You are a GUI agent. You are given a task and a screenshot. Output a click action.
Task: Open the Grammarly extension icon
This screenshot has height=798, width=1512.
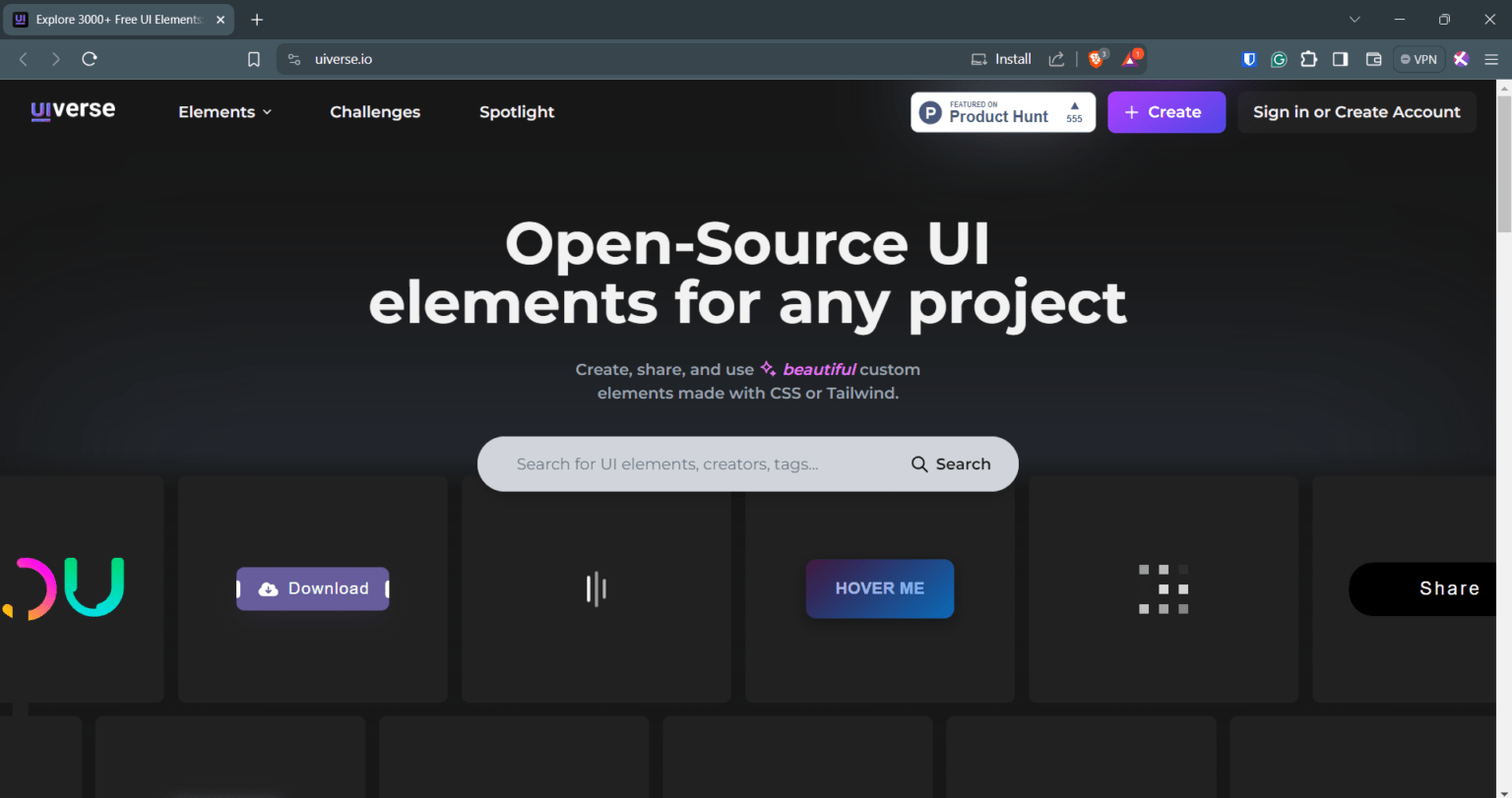point(1278,59)
